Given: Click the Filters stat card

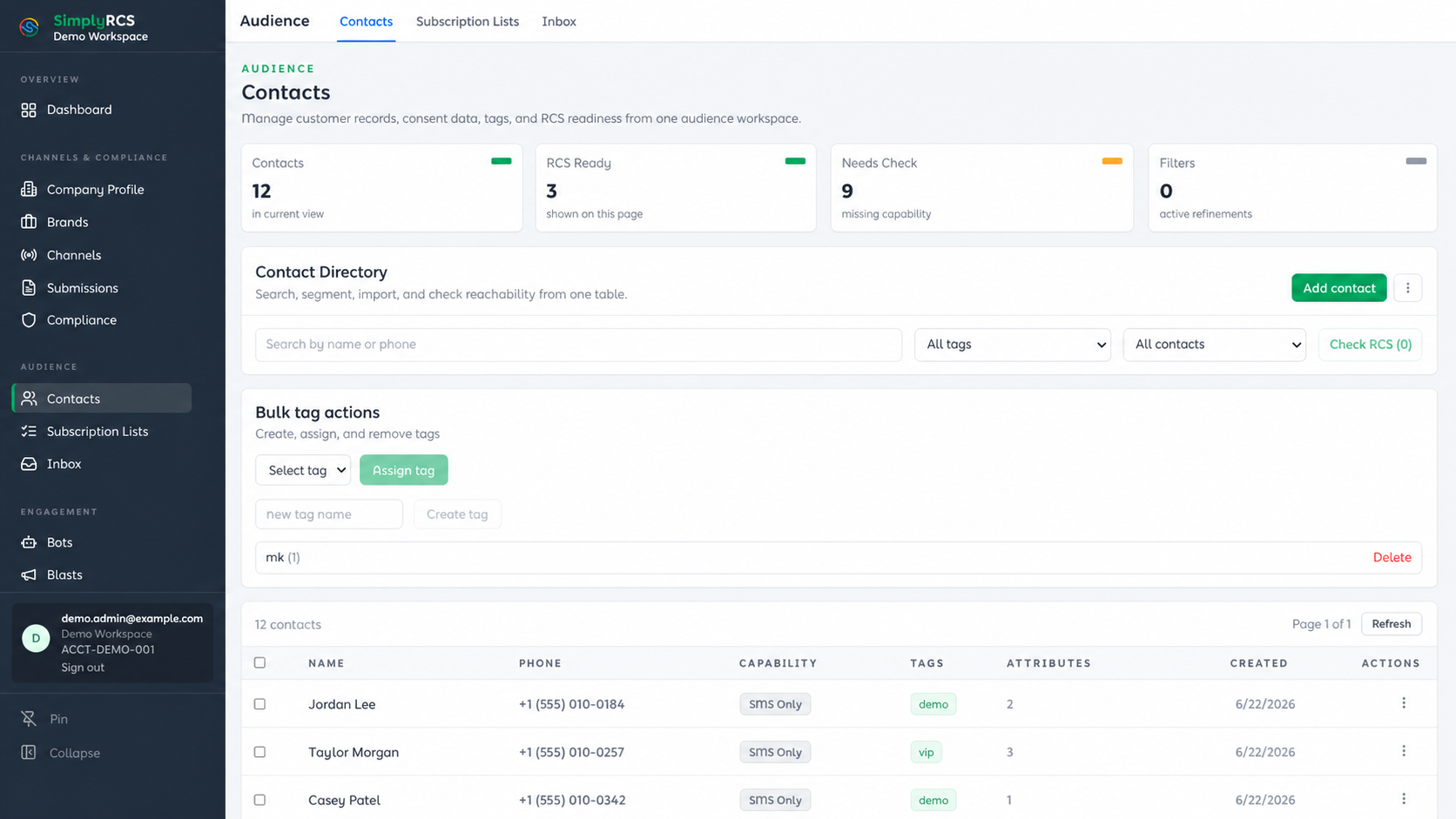Looking at the screenshot, I should tap(1292, 188).
